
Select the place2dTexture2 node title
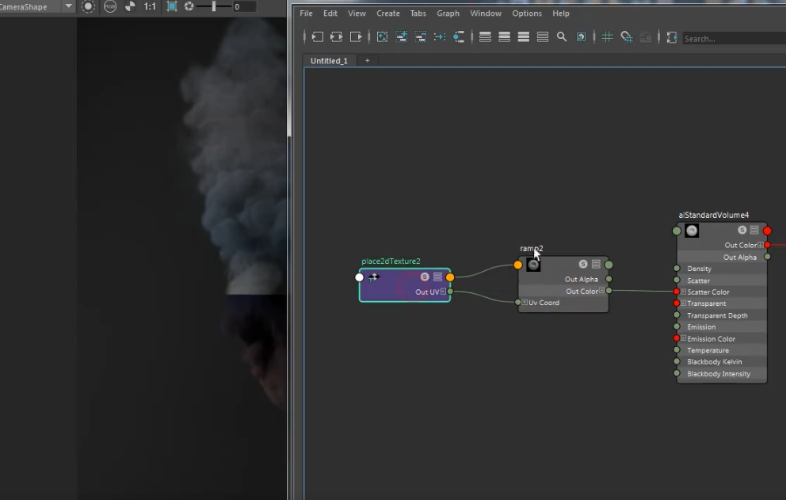[x=391, y=261]
